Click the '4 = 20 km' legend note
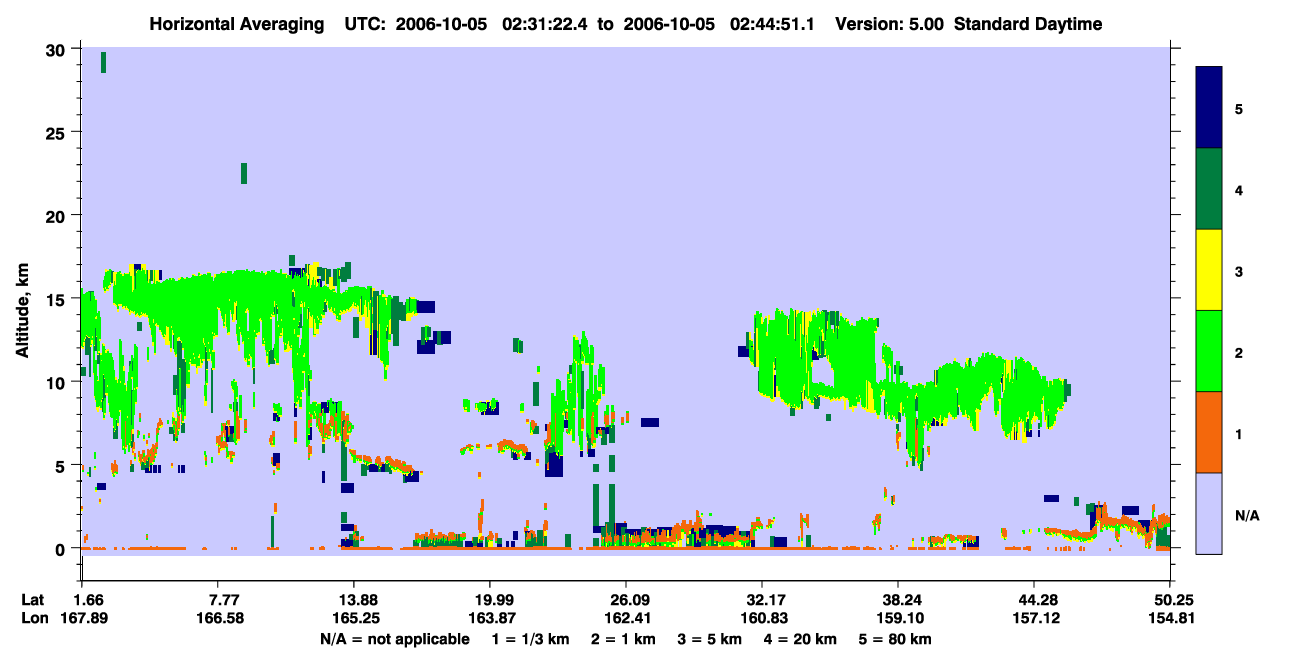1300x667 pixels. coord(799,639)
